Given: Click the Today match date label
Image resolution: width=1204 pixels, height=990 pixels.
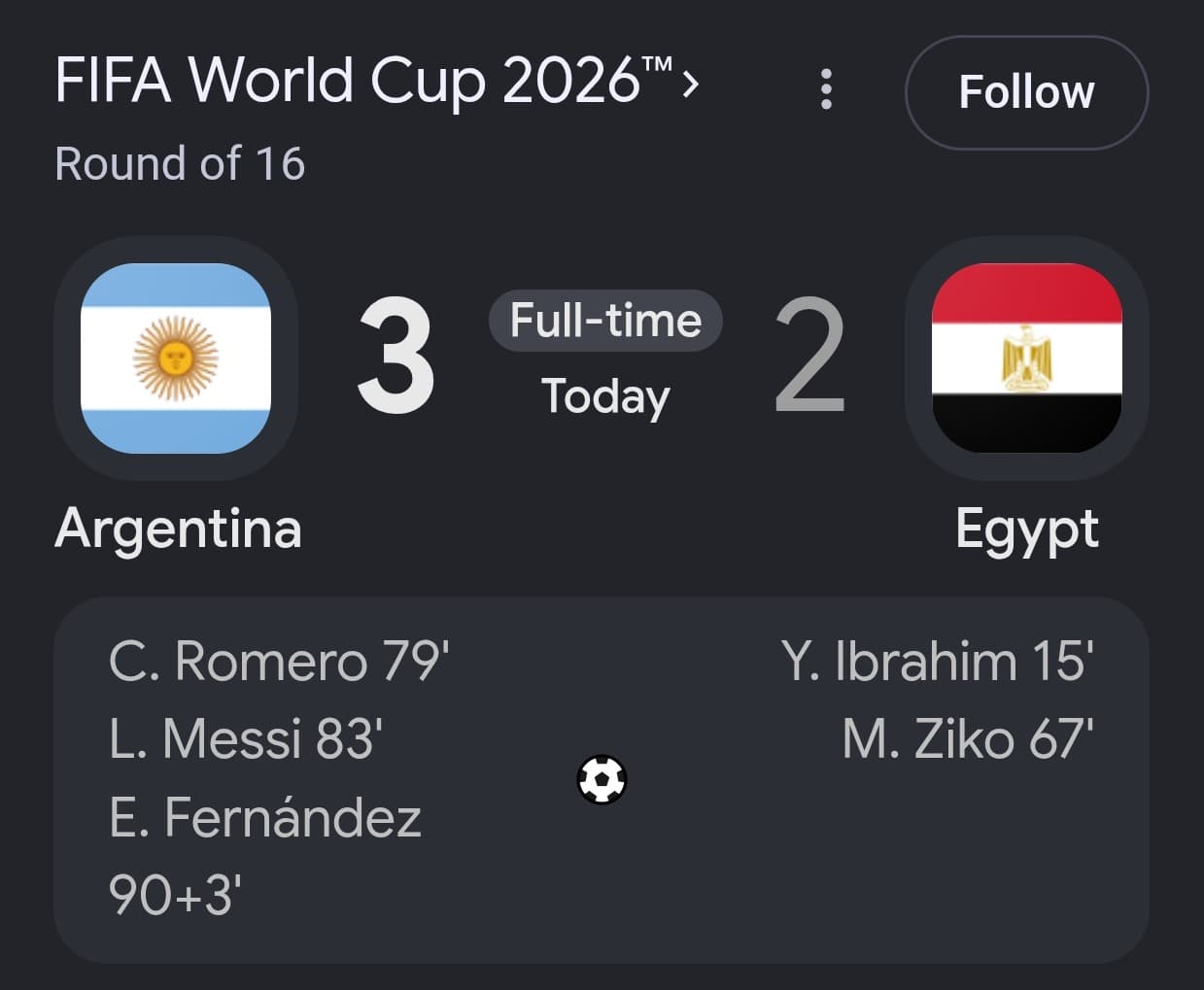Looking at the screenshot, I should [605, 396].
